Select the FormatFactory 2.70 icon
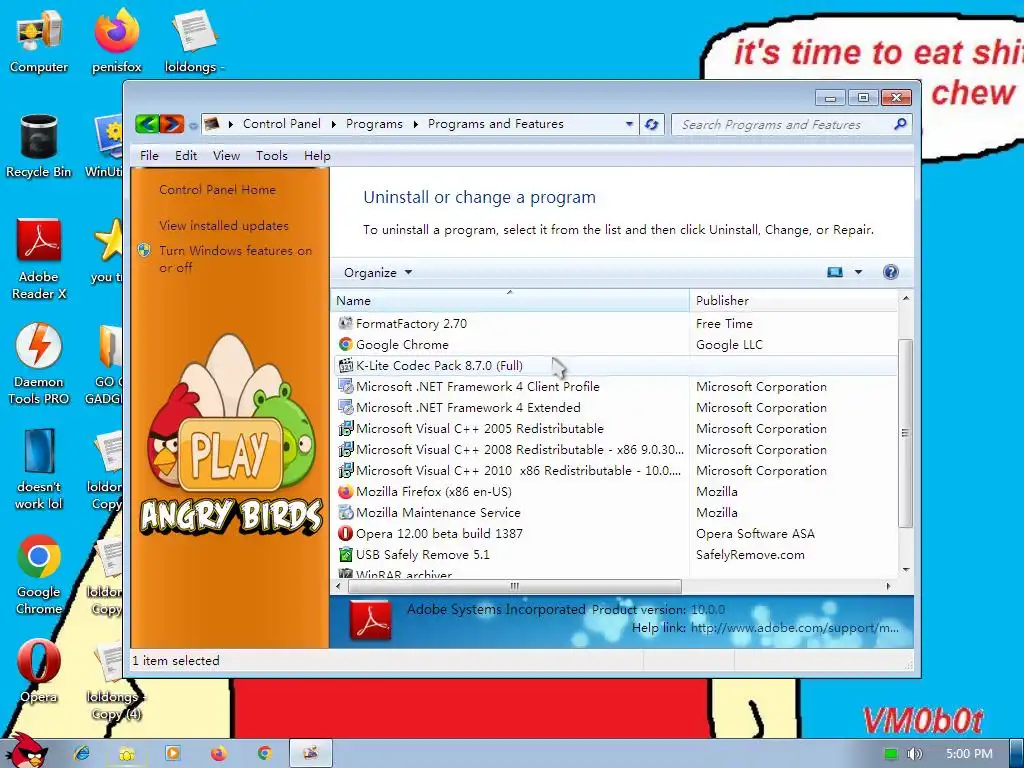Screen dimensions: 1024x768 [345, 323]
